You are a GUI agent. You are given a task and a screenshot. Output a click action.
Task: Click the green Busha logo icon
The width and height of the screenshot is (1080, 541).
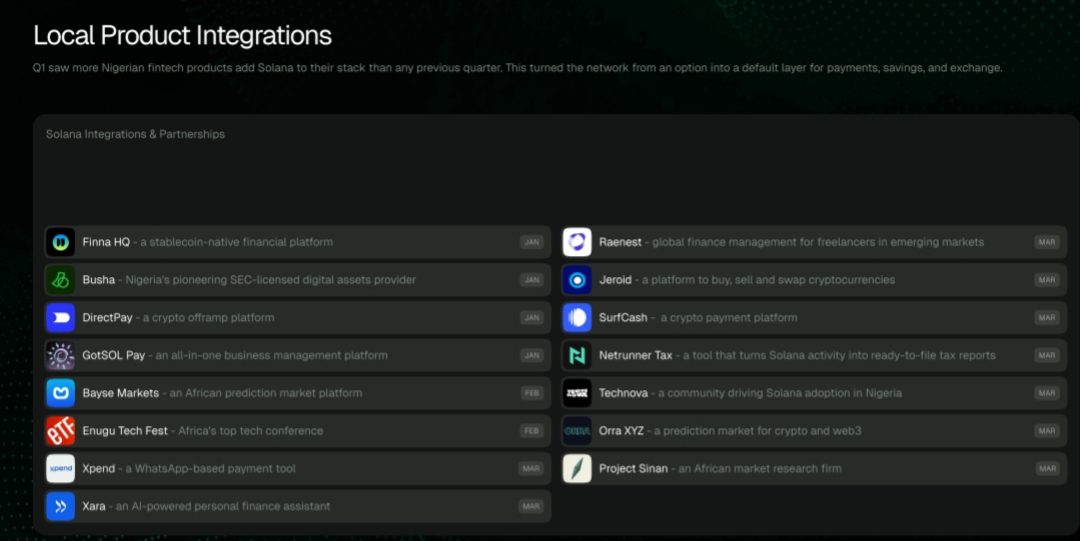click(60, 280)
